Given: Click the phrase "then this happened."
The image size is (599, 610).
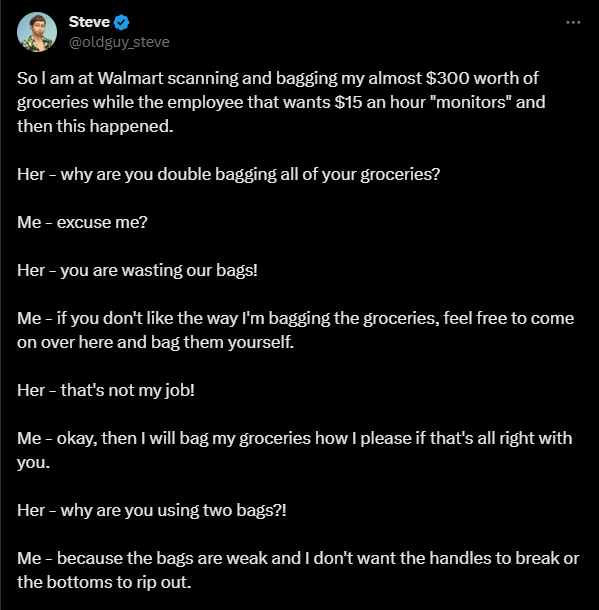Looking at the screenshot, I should (x=95, y=126).
